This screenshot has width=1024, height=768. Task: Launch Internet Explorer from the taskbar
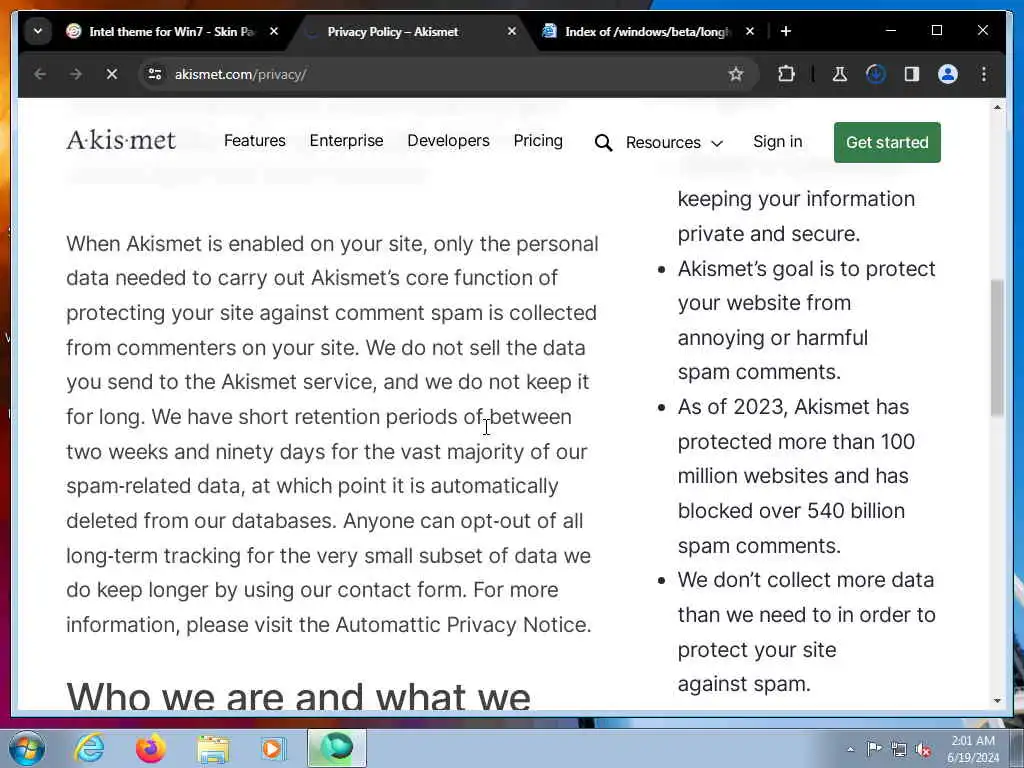coord(89,748)
